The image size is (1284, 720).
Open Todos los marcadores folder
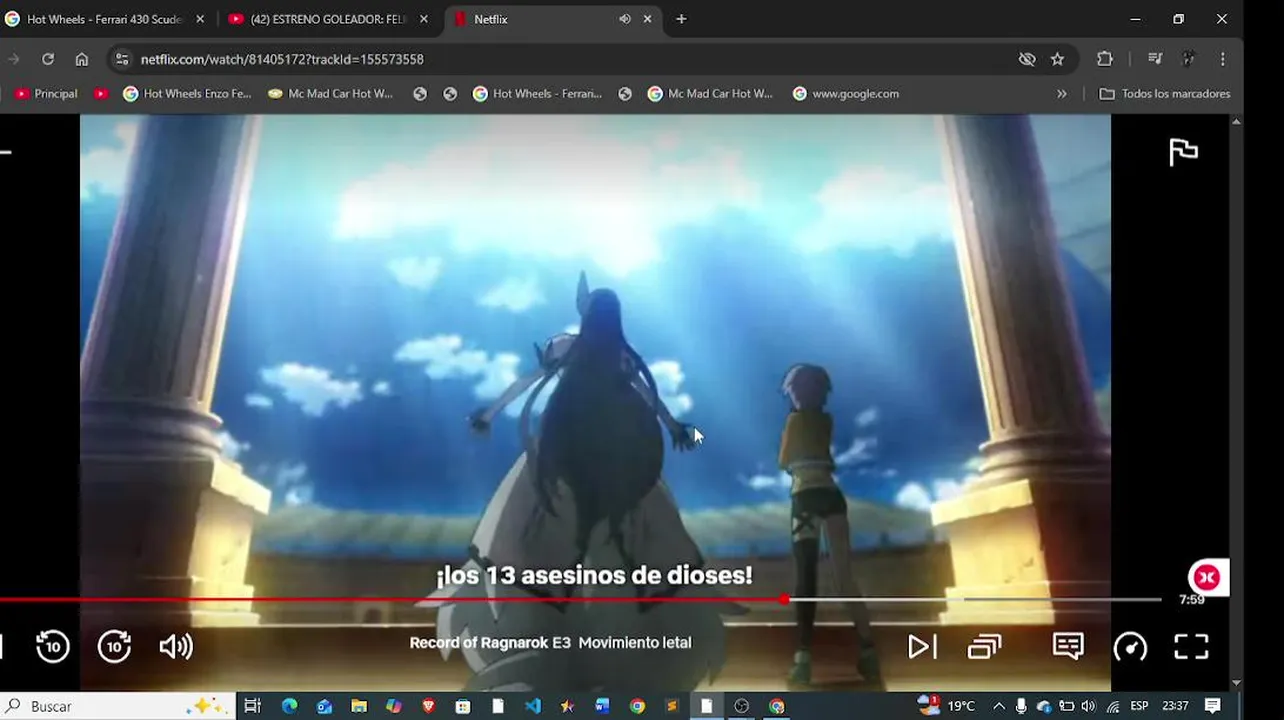[1165, 93]
